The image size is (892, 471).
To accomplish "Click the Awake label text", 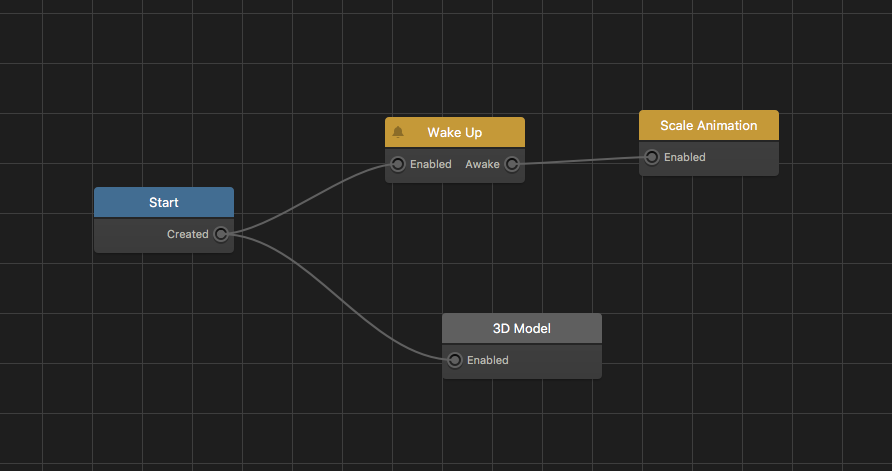I will [482, 164].
